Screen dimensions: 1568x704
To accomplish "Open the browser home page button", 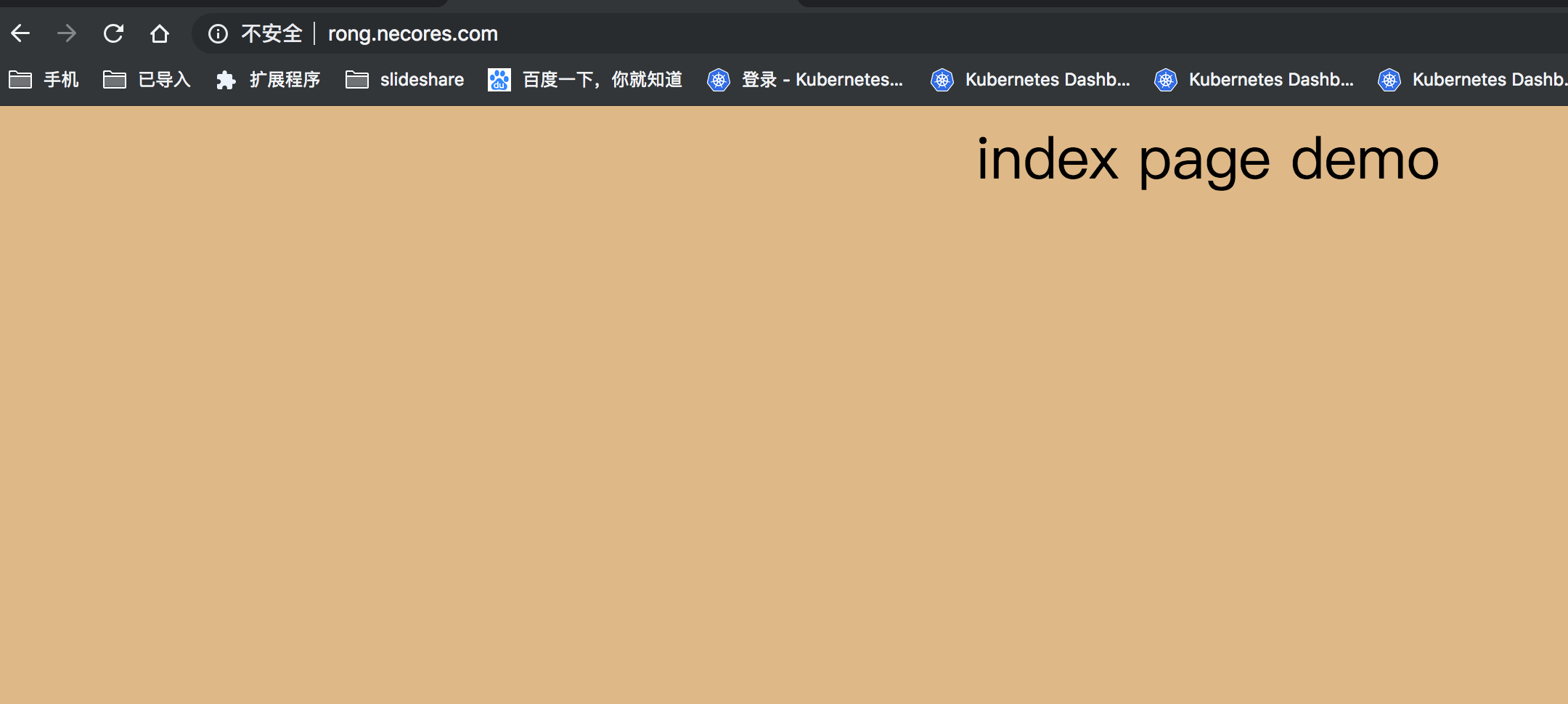I will point(160,33).
